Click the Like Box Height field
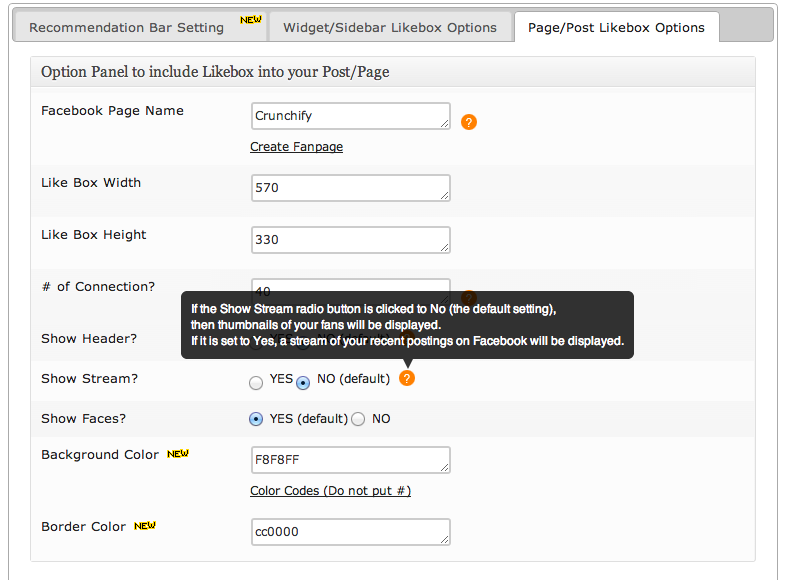 (350, 240)
